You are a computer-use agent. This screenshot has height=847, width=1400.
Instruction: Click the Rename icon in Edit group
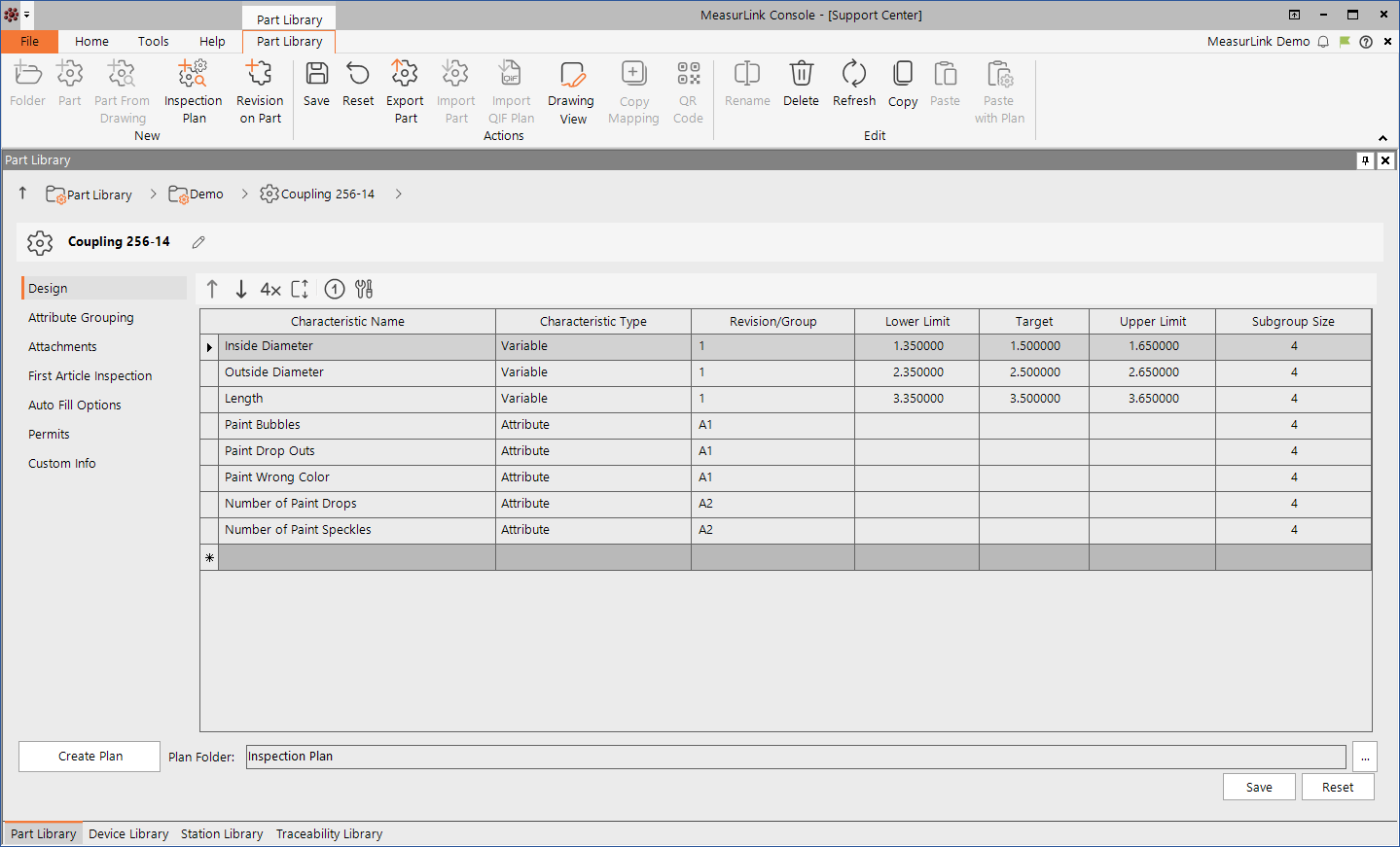[x=747, y=74]
